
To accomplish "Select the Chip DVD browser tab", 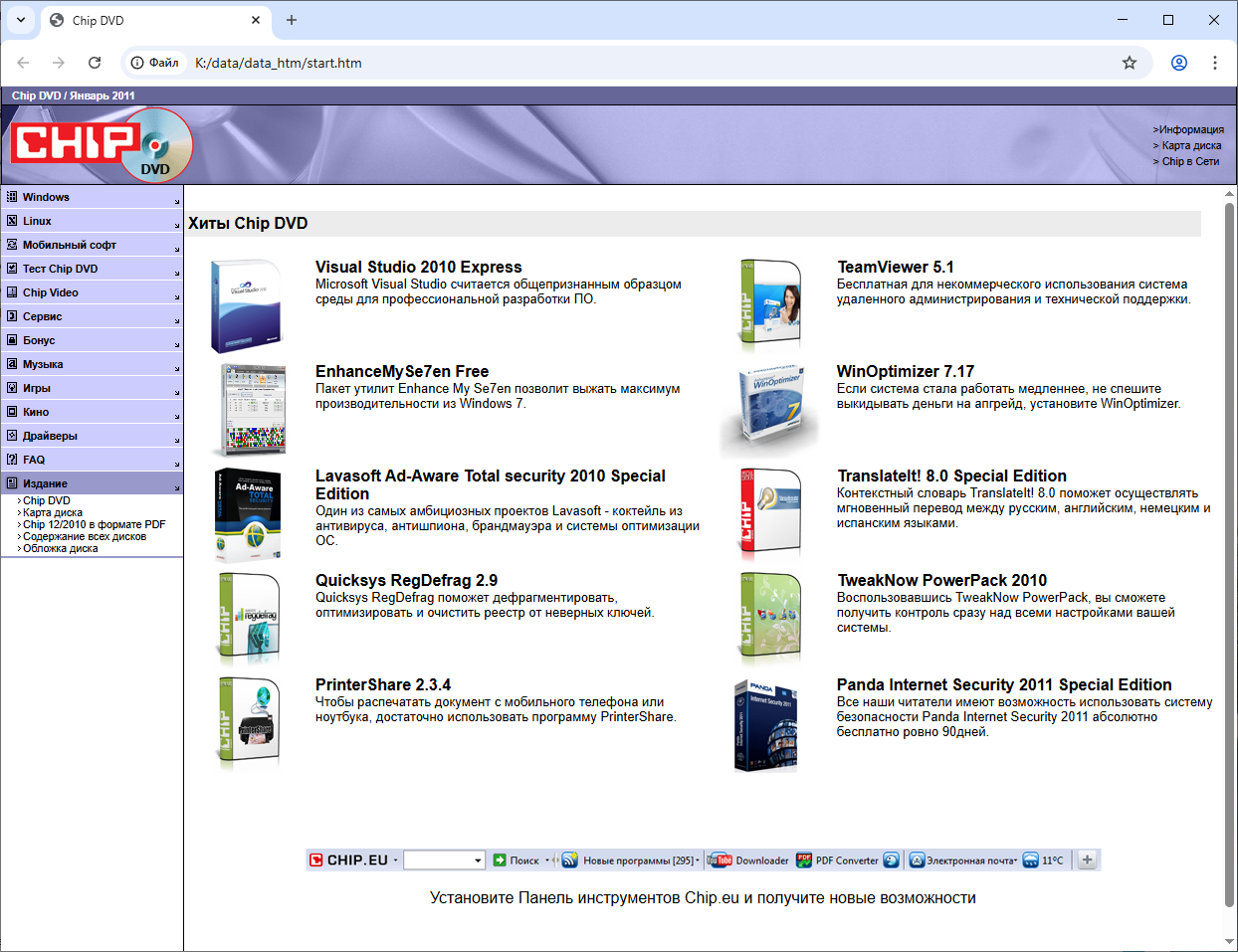I will (155, 21).
